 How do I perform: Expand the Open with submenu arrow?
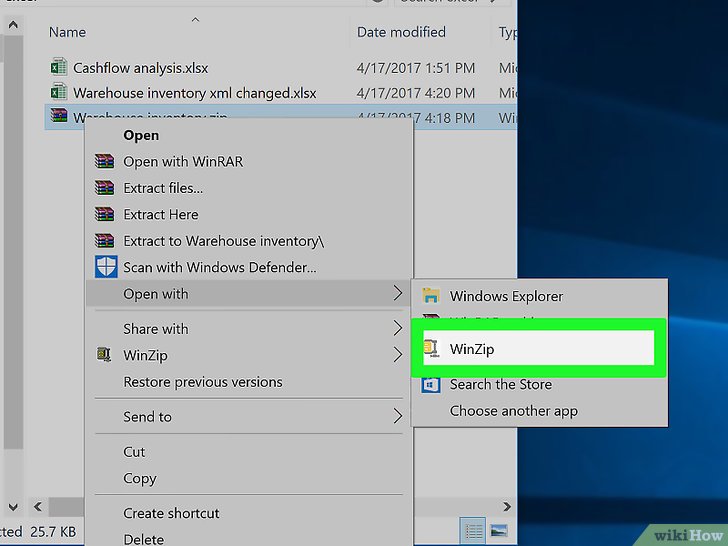click(x=397, y=293)
